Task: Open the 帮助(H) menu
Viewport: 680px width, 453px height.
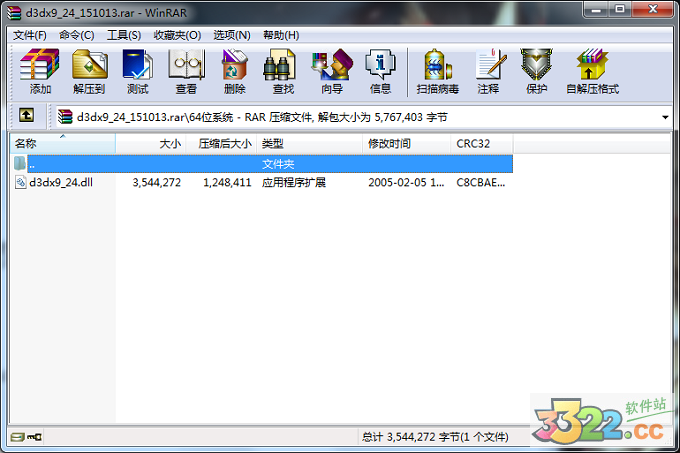Action: (281, 35)
